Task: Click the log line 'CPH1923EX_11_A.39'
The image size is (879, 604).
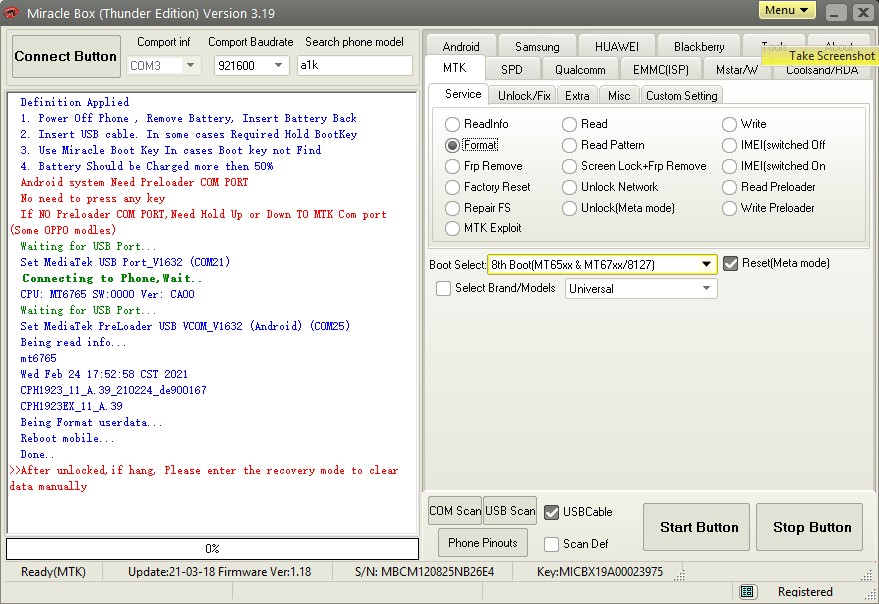Action: pyautogui.click(x=71, y=406)
